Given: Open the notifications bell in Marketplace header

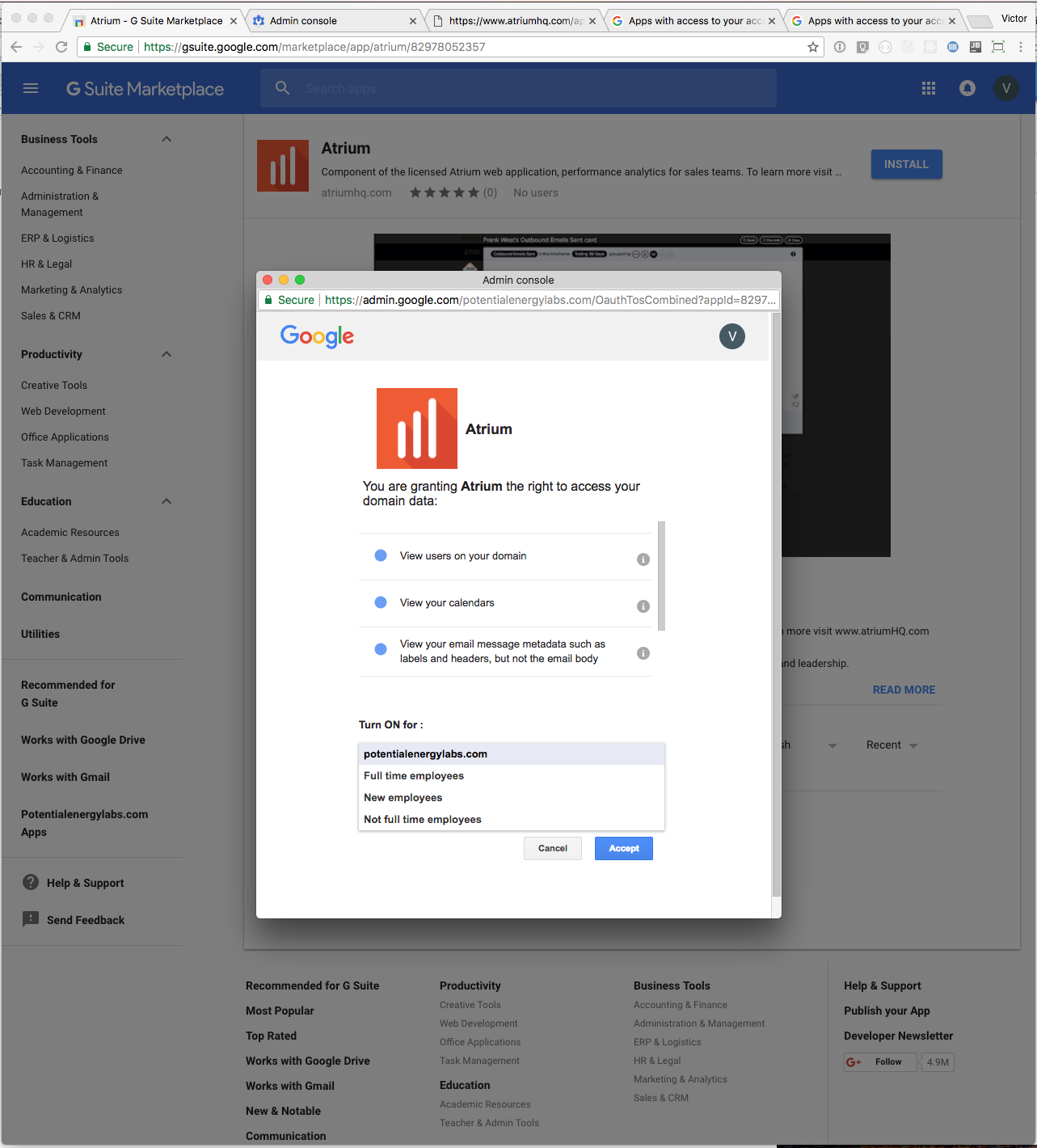Looking at the screenshot, I should coord(967,88).
